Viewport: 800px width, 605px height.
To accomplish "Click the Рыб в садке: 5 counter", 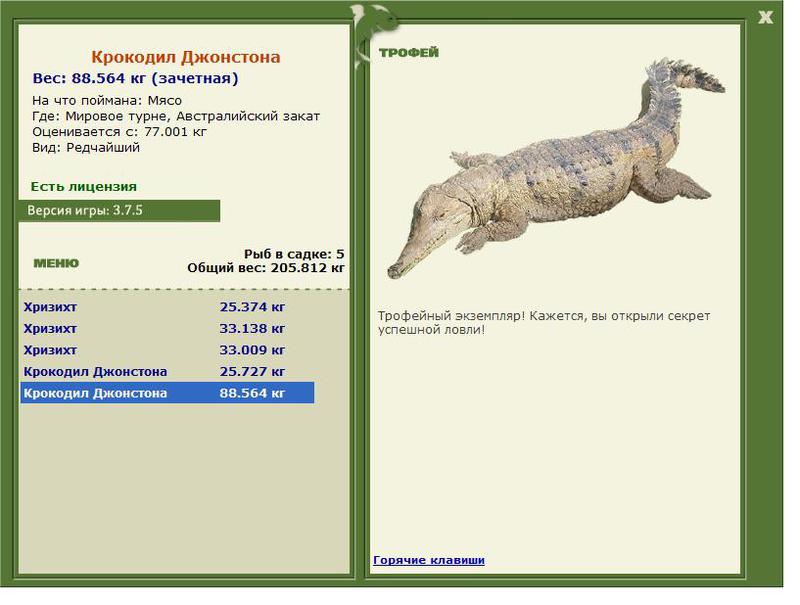I will (294, 254).
